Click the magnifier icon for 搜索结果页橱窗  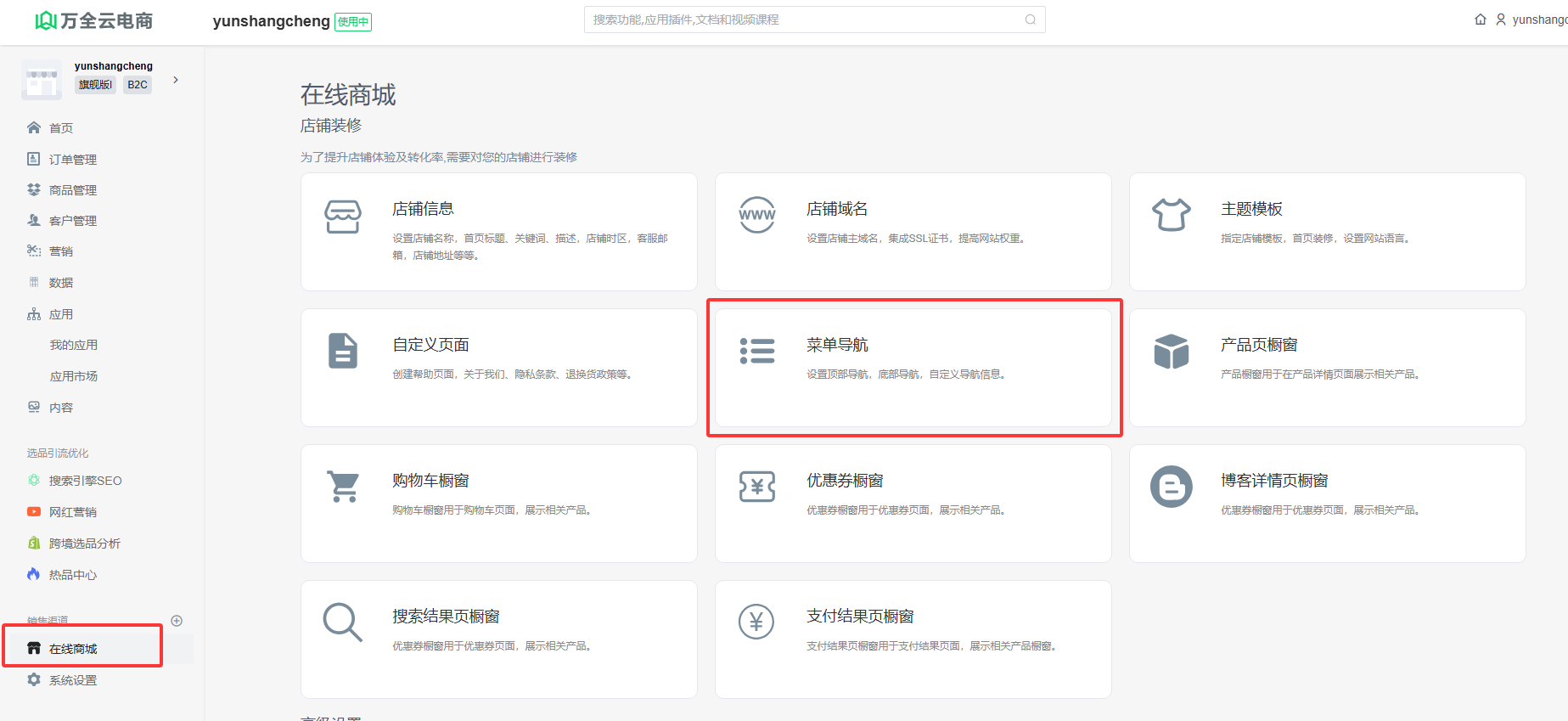[343, 622]
